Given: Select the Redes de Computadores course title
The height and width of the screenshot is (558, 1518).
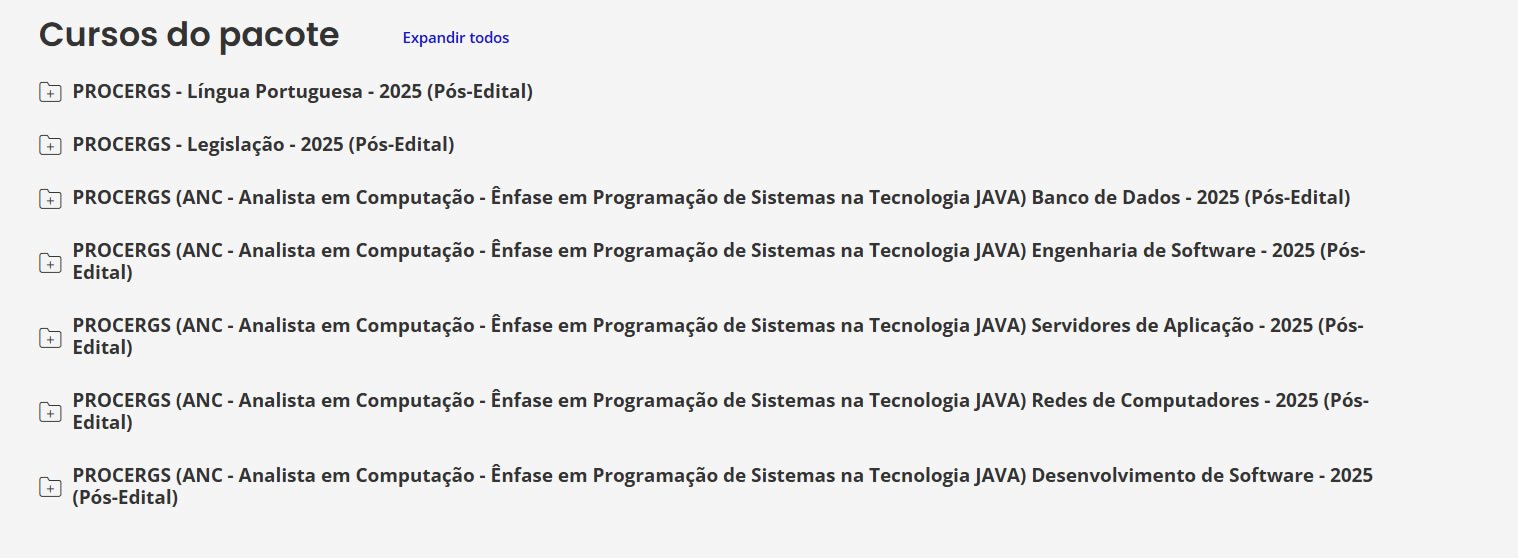Looking at the screenshot, I should pos(720,401).
